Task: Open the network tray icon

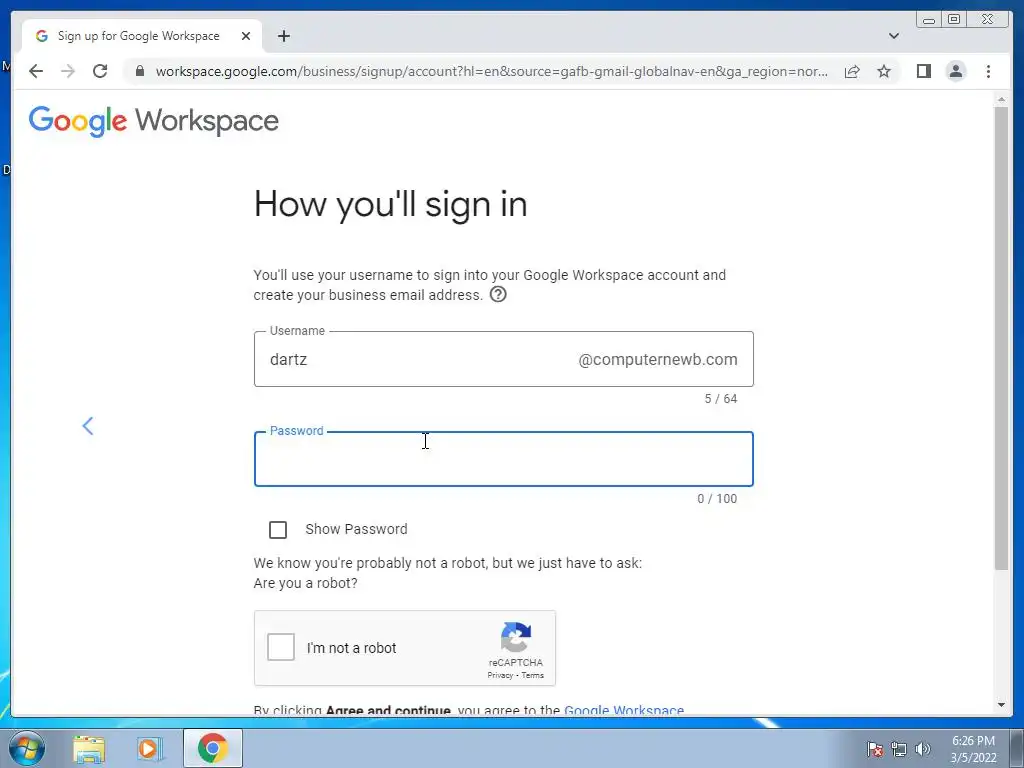Action: [899, 749]
